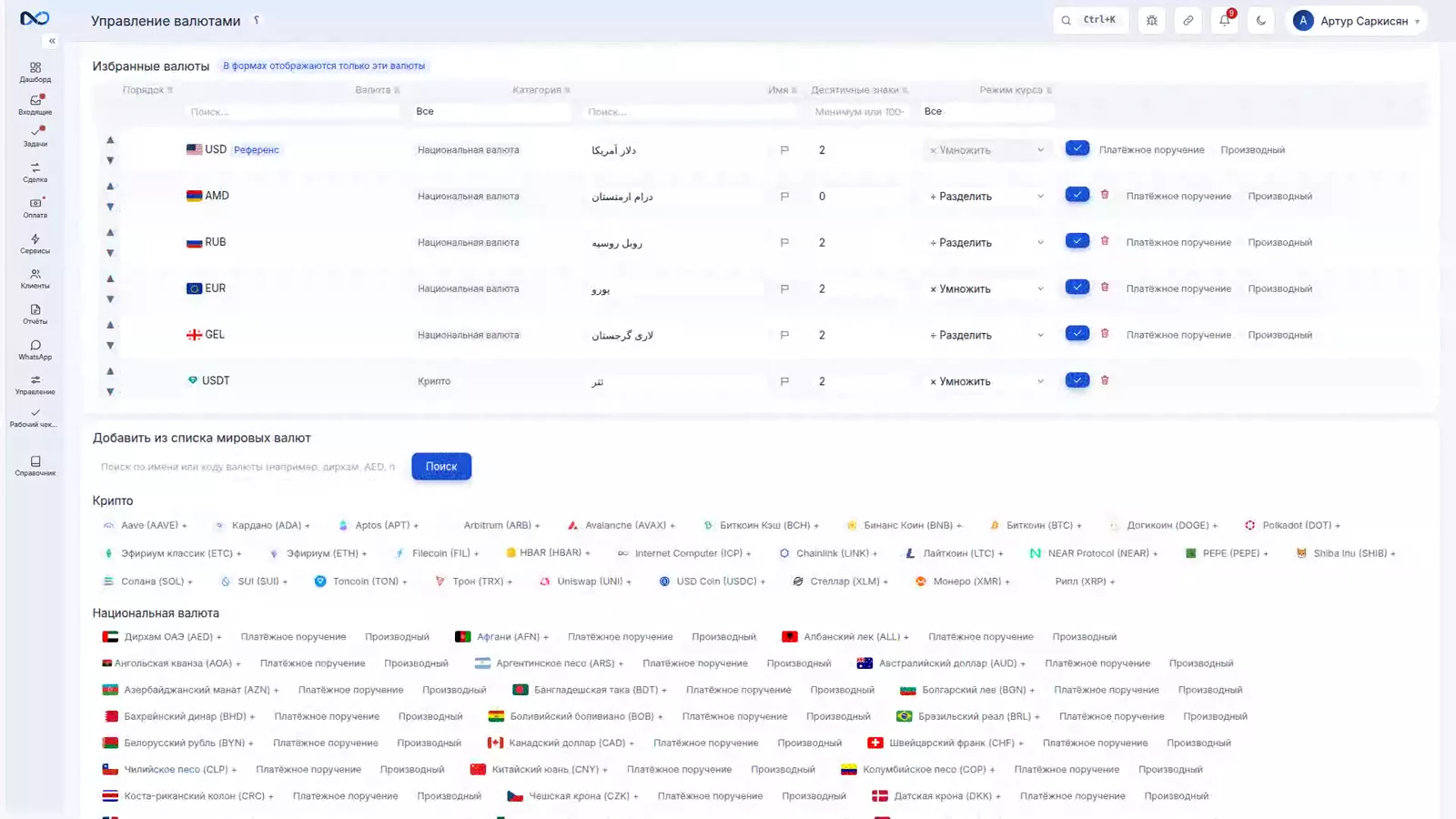Viewport: 1456px width, 819px height.
Task: Move RUB currency up with arrow
Action: click(110, 232)
